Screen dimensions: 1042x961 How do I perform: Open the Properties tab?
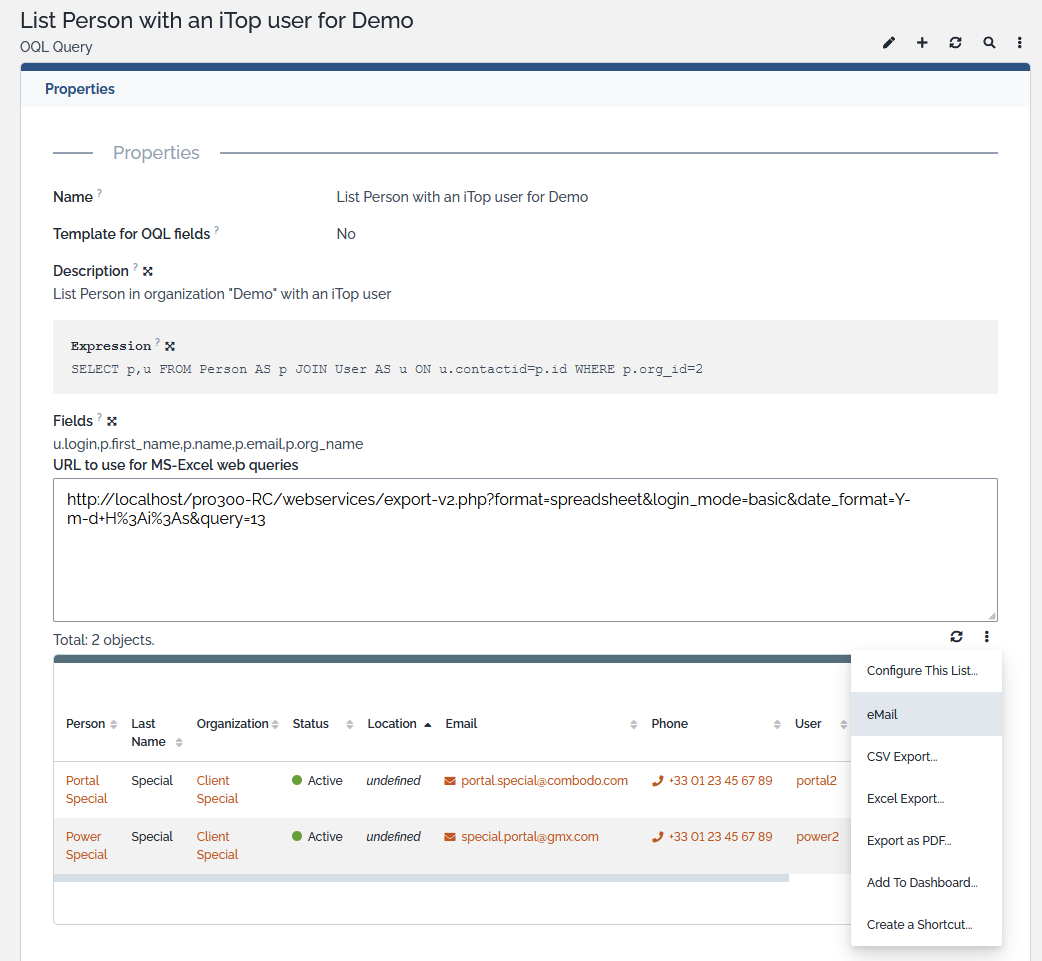[x=80, y=89]
